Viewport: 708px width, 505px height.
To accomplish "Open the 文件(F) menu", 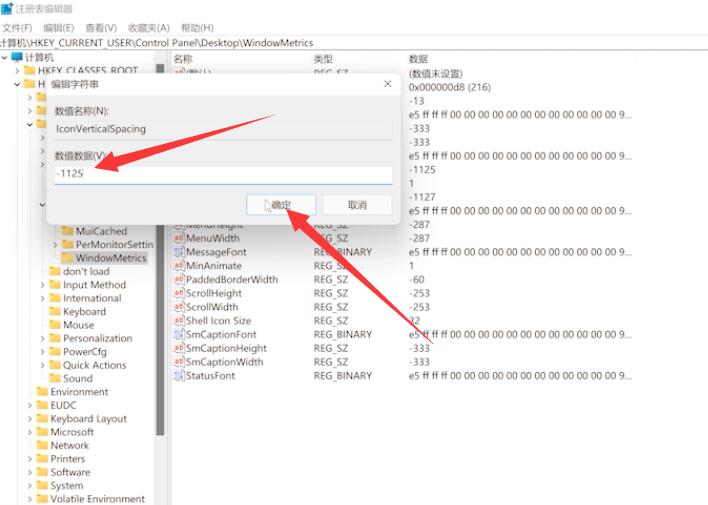I will tap(17, 28).
